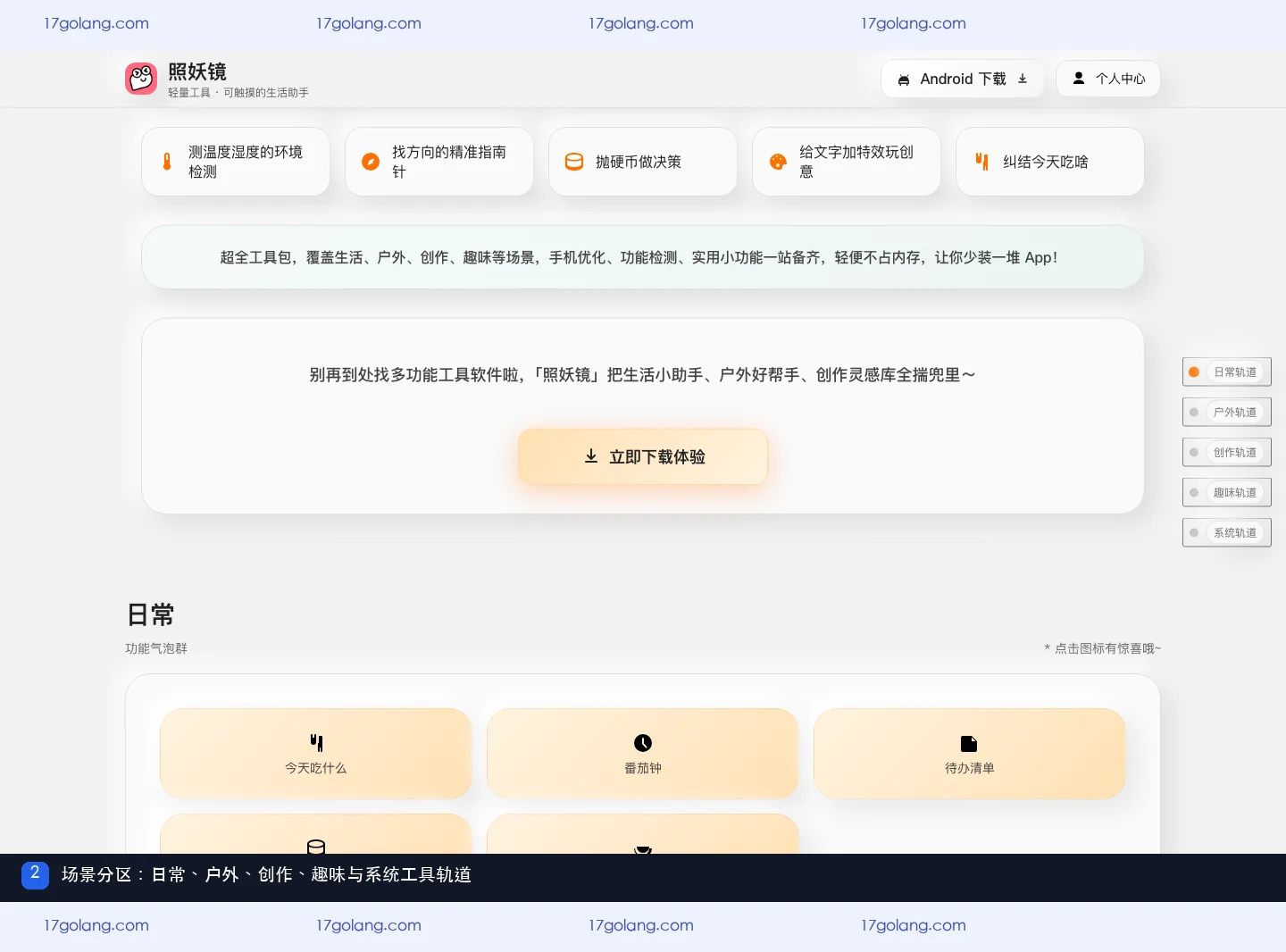1286x952 pixels.
Task: Click the download icon in 立即下载体验
Action: [x=591, y=456]
